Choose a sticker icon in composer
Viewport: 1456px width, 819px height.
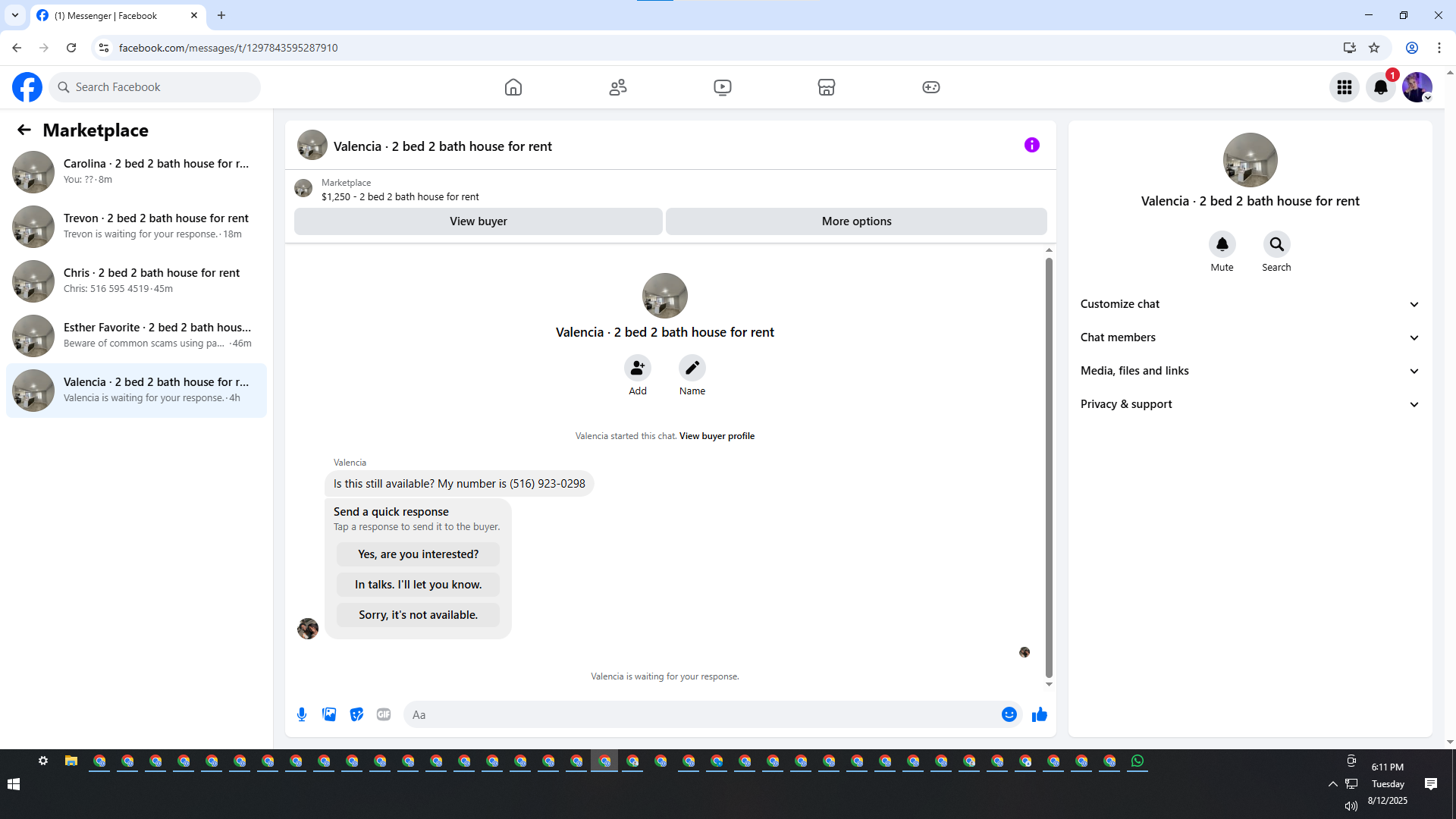pos(356,714)
